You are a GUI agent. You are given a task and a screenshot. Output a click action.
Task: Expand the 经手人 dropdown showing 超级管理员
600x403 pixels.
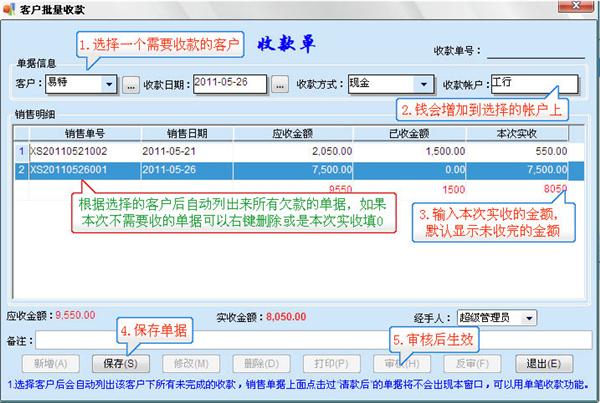(x=529, y=317)
